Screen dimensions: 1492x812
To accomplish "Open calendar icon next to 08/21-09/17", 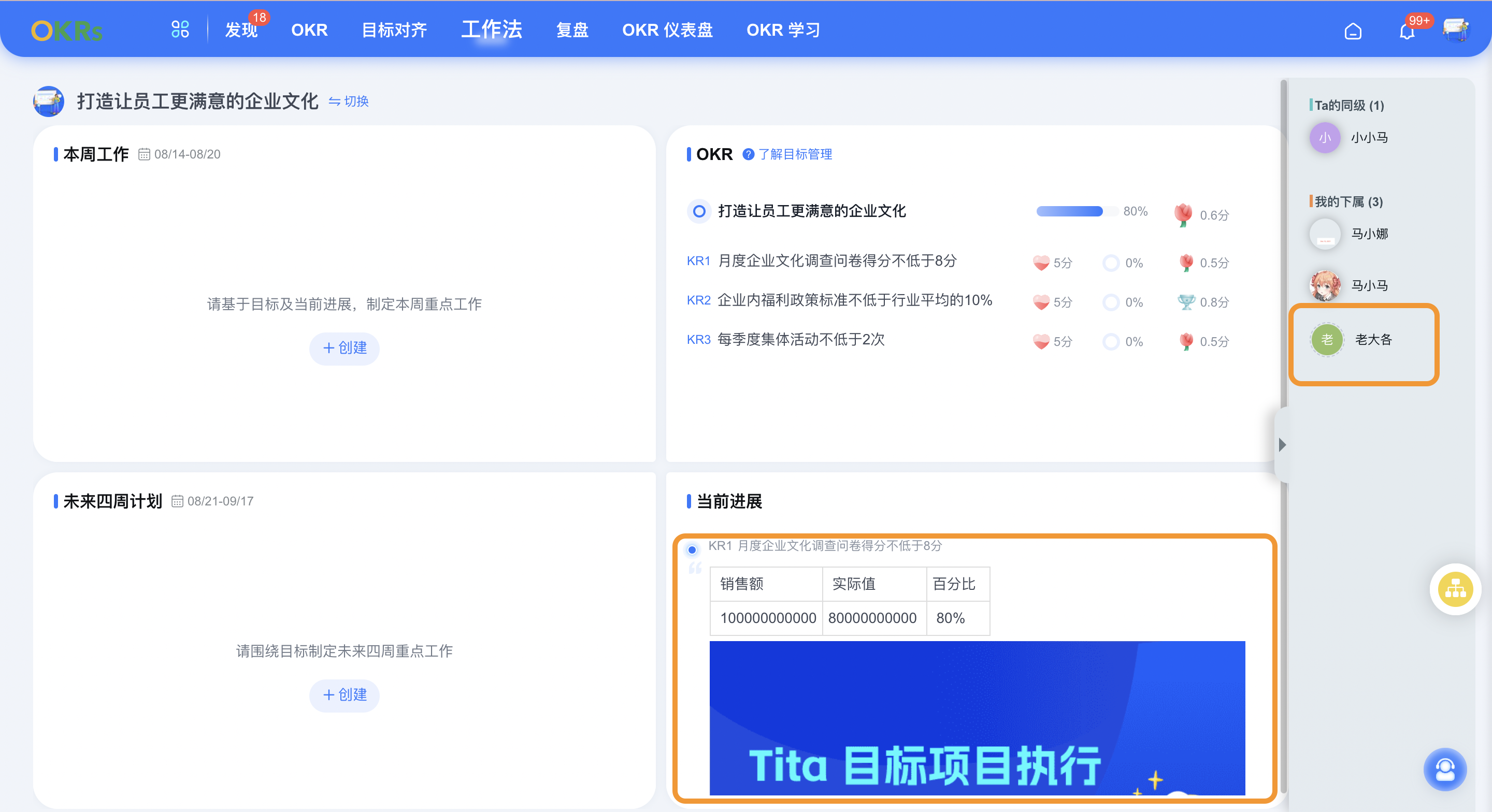I will click(x=177, y=501).
